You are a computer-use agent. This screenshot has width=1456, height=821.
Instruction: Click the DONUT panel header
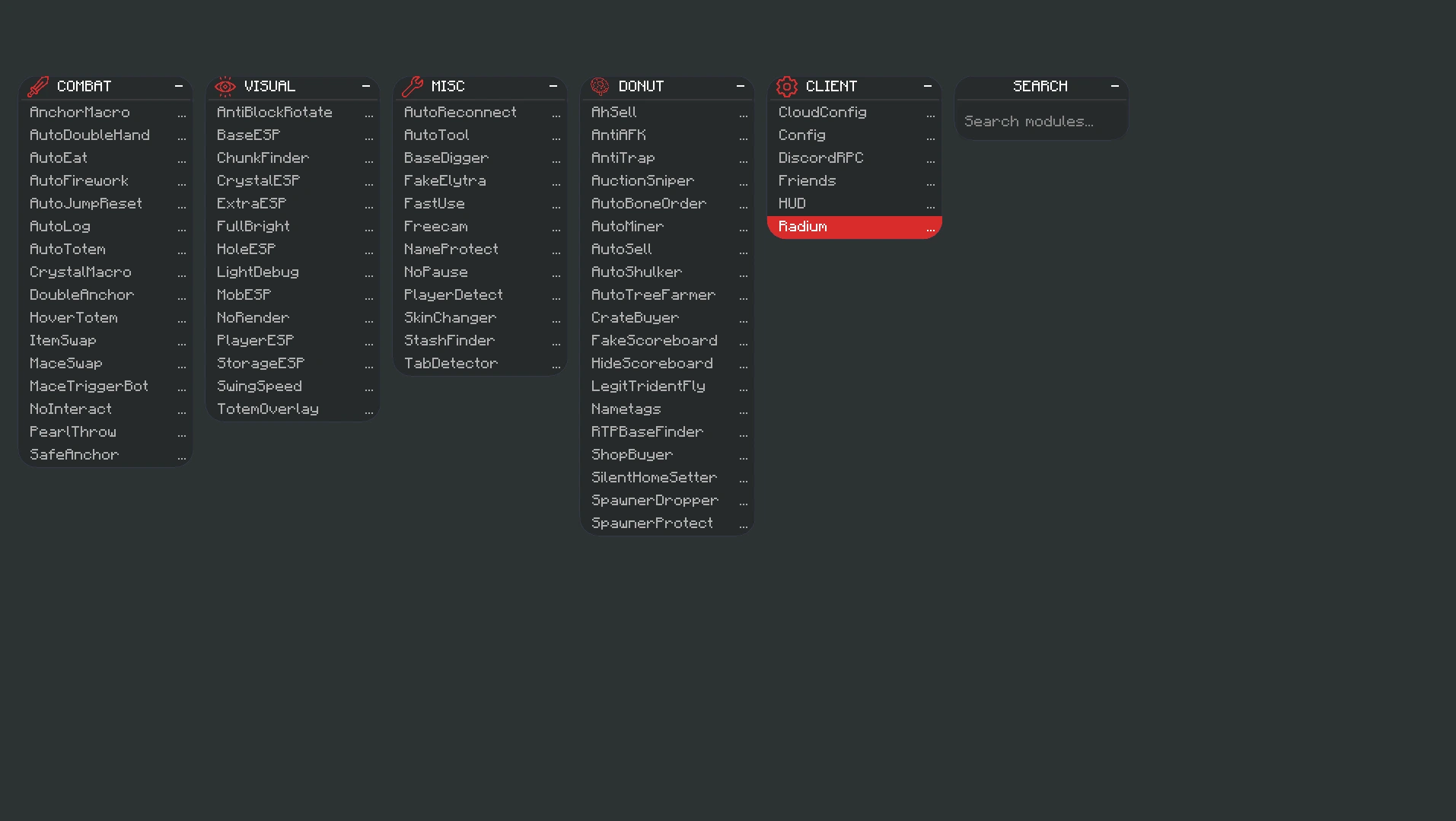pos(642,86)
